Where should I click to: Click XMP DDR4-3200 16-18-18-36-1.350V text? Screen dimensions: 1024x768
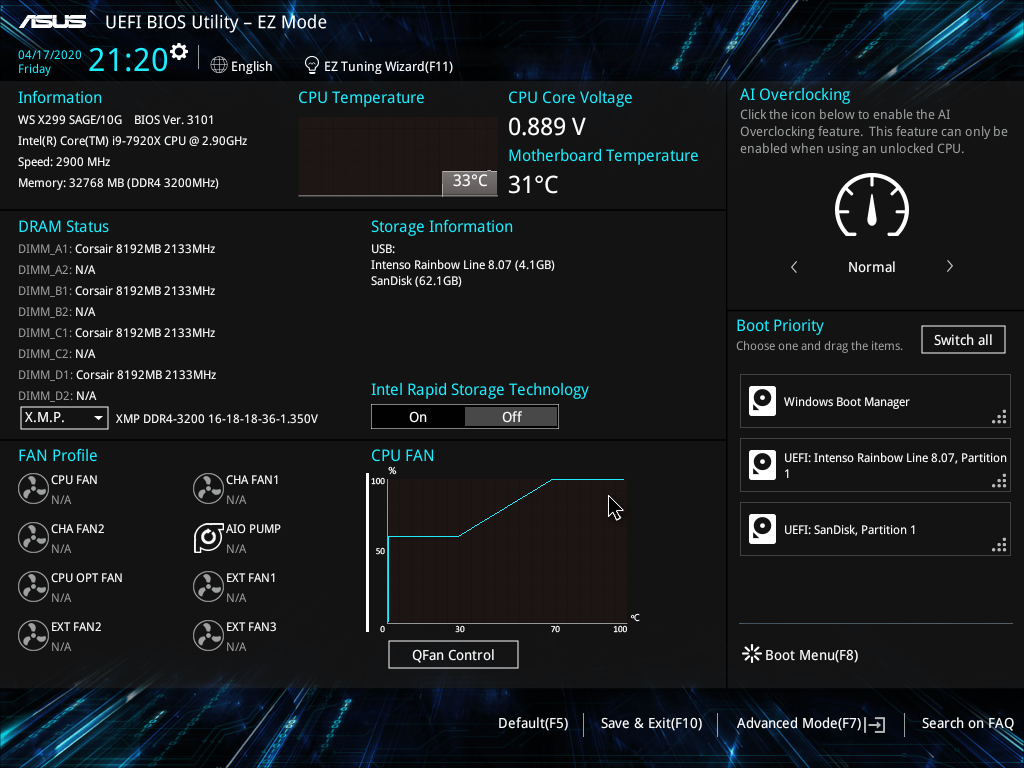pos(217,419)
